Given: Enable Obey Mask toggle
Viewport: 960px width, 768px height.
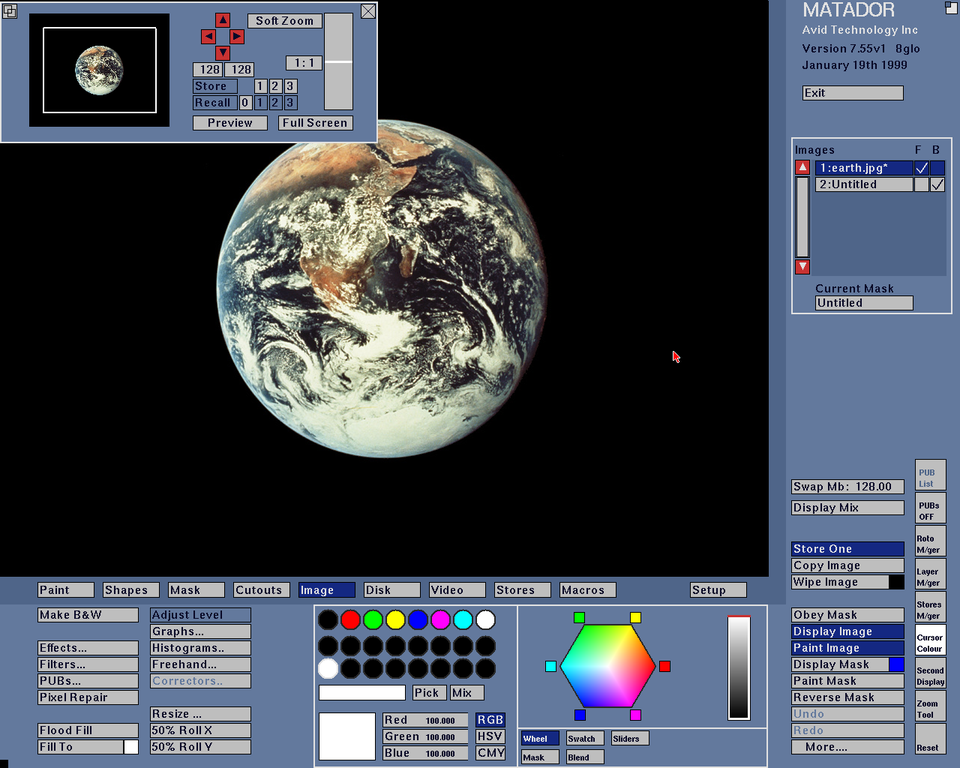Looking at the screenshot, I should coord(847,615).
